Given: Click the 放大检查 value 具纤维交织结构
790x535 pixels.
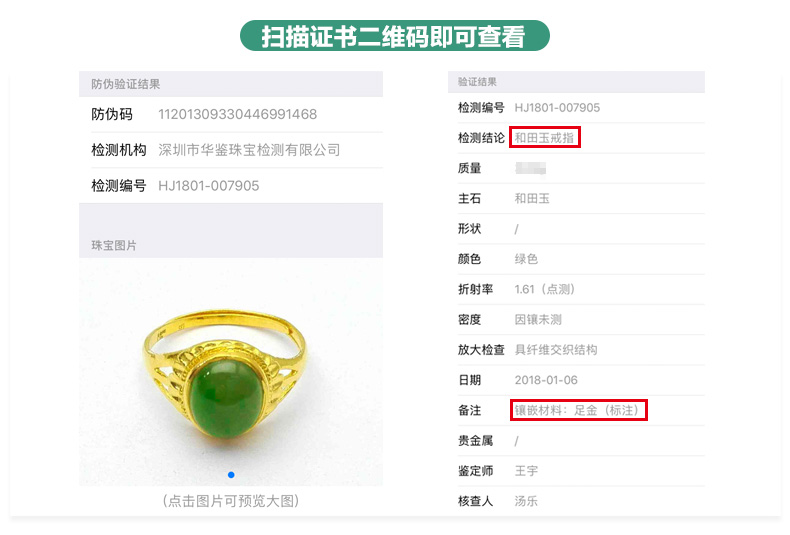Looking at the screenshot, I should point(556,350).
